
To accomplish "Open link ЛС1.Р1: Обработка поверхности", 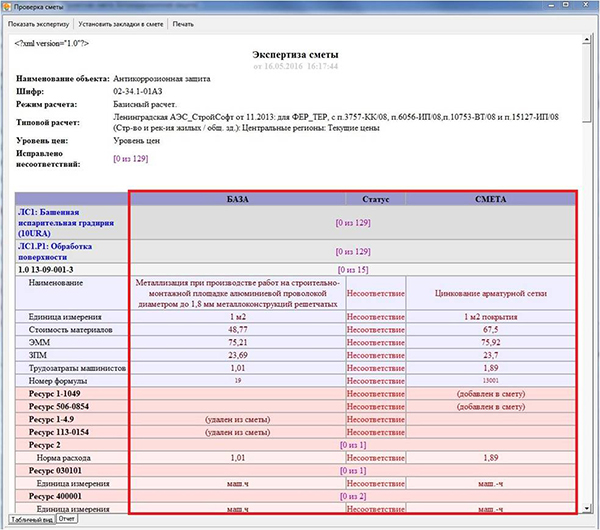I will click(55, 251).
